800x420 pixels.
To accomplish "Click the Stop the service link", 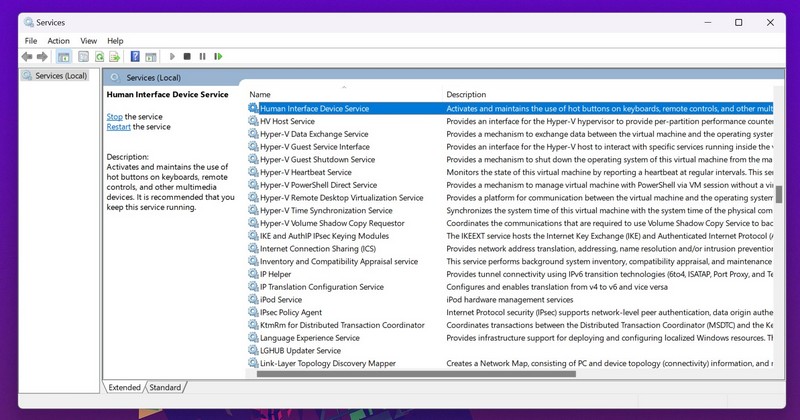I will pyautogui.click(x=115, y=117).
